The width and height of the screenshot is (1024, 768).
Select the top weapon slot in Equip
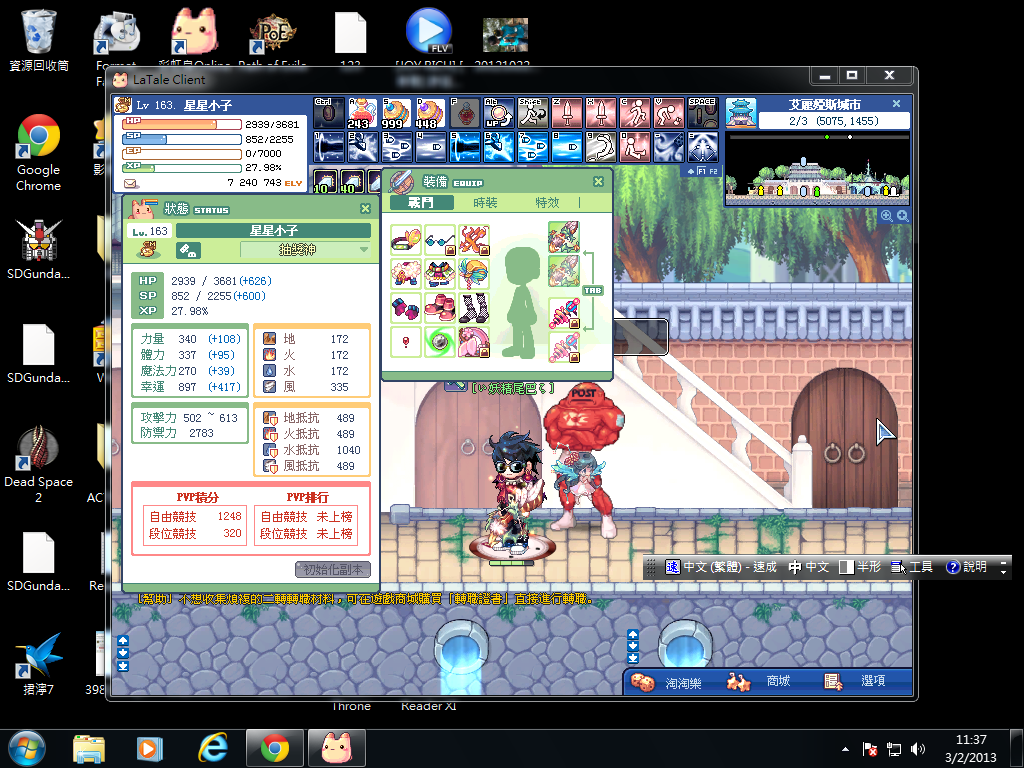click(564, 237)
